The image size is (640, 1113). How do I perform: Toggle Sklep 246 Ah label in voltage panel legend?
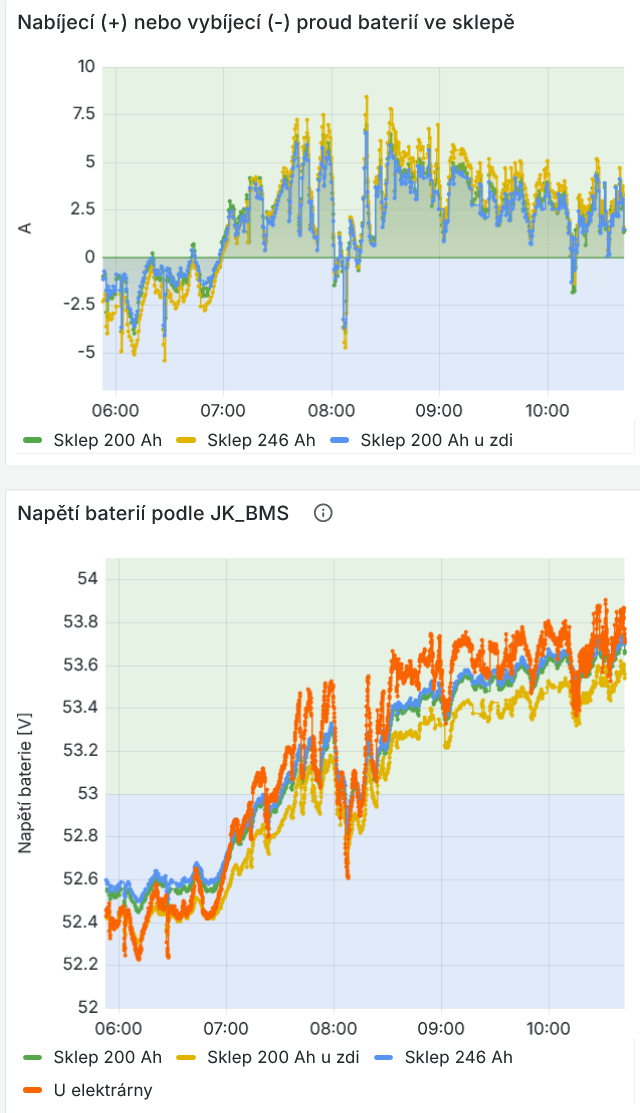click(458, 1057)
